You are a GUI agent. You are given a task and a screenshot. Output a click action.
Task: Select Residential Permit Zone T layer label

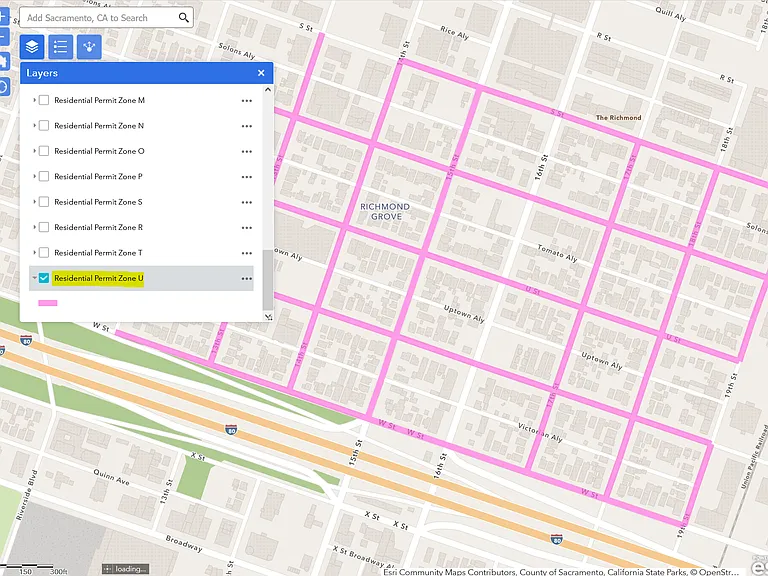(98, 253)
